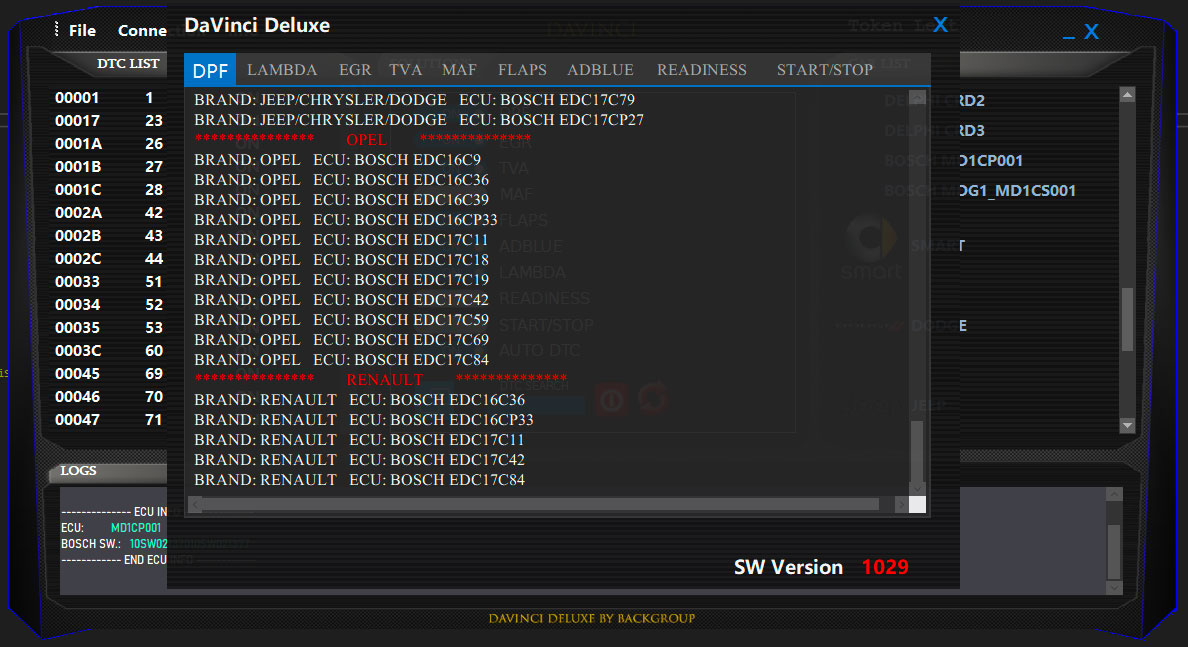The width and height of the screenshot is (1188, 647).
Task: Open the File menu
Action: click(83, 30)
